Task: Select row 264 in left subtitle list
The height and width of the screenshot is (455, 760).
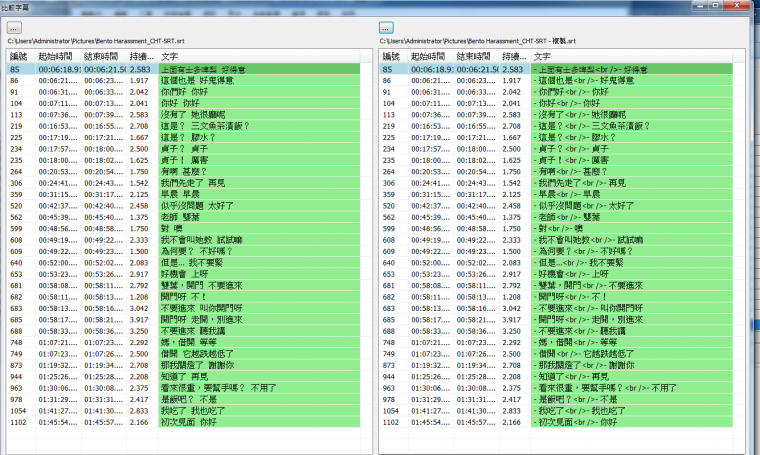Action: pyautogui.click(x=183, y=172)
